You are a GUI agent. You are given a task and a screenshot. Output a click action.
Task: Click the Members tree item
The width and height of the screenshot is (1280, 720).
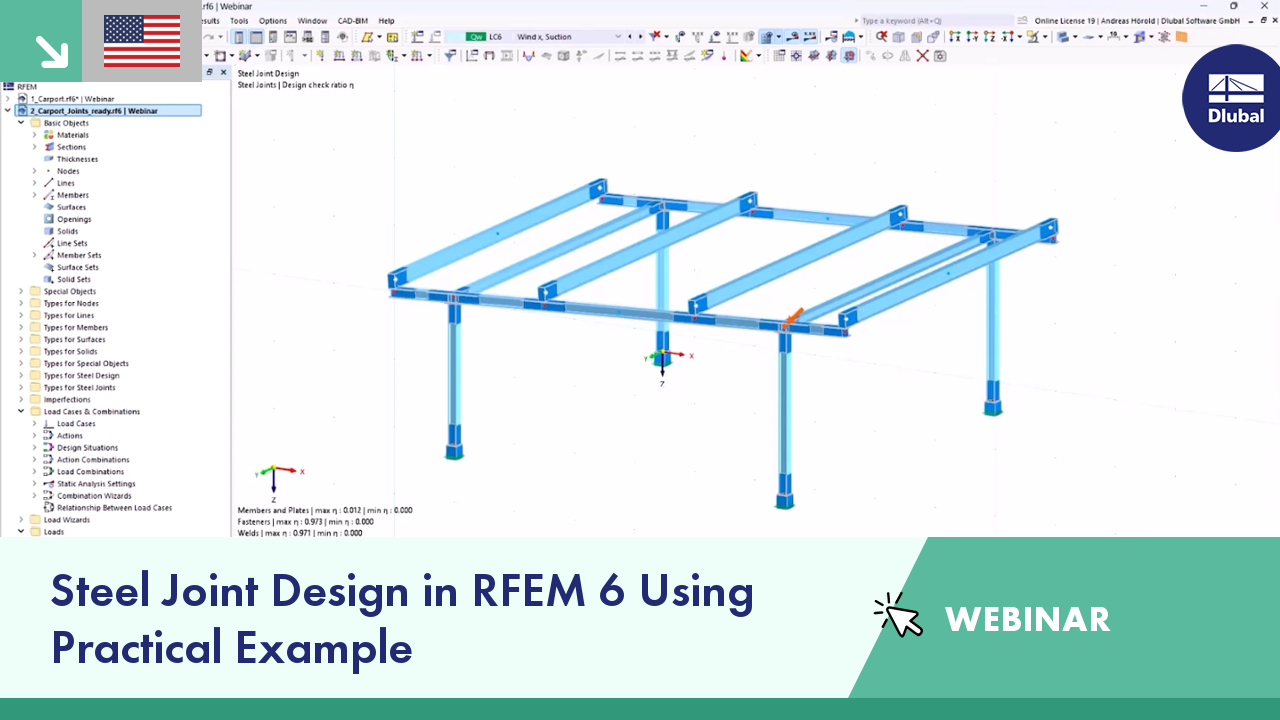click(x=73, y=195)
